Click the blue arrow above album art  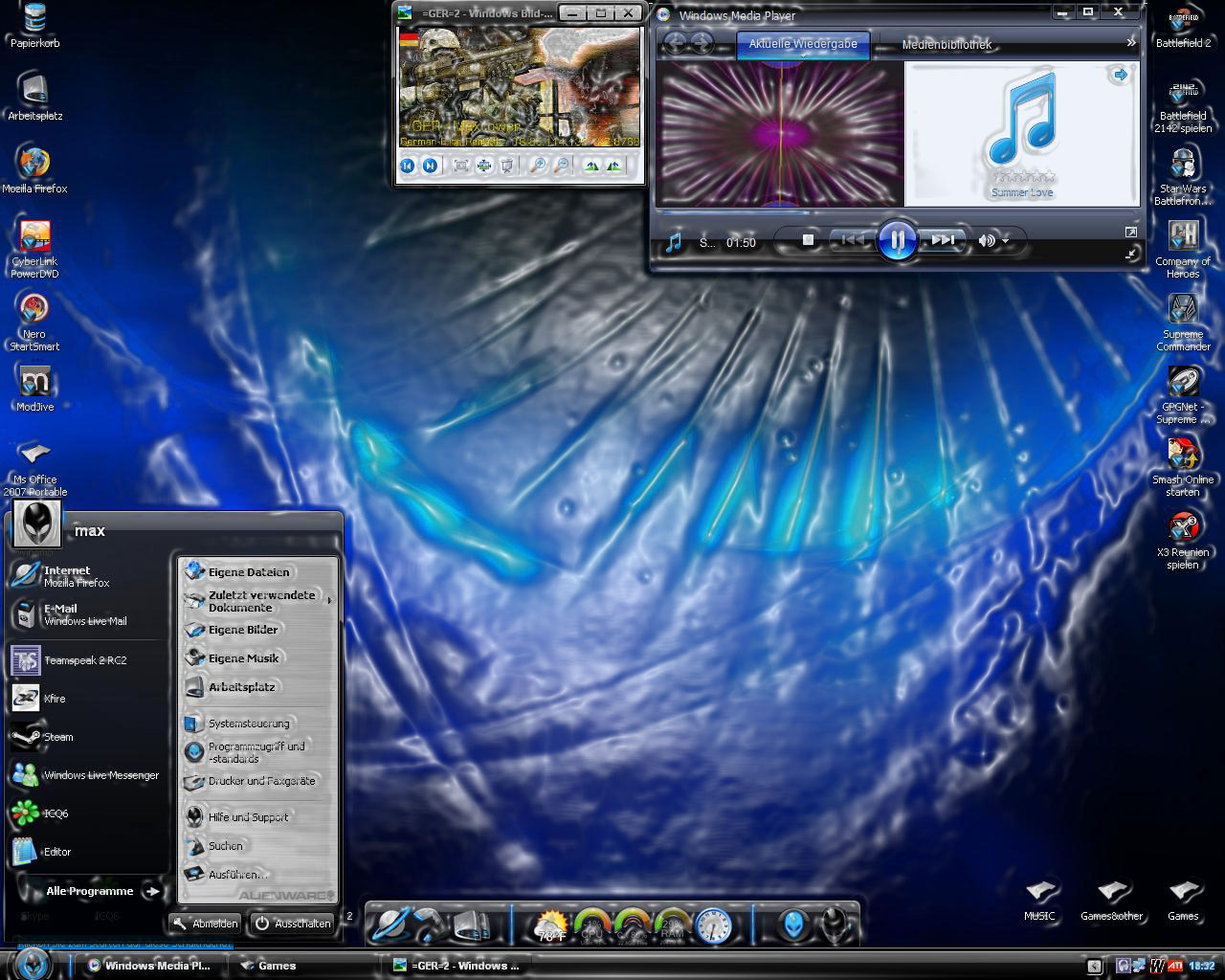1119,75
